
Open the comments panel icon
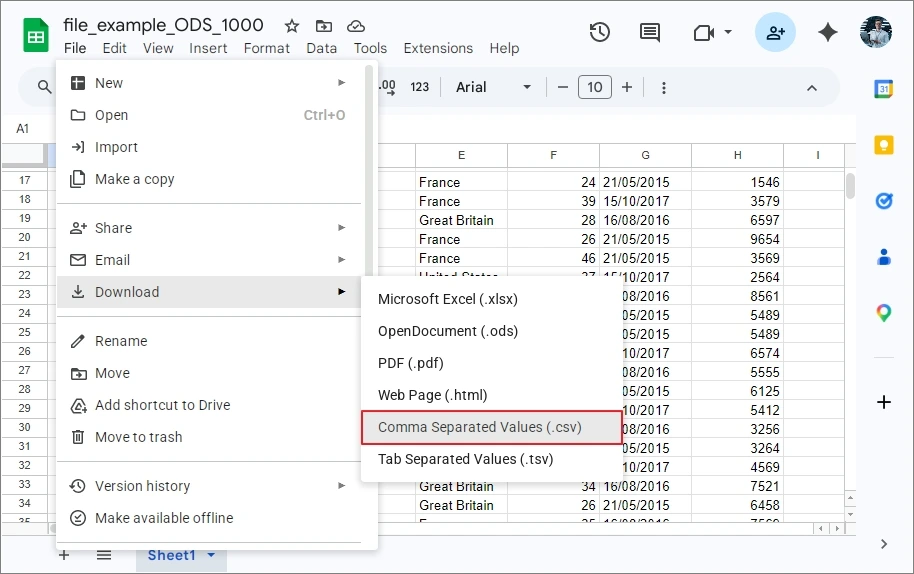pyautogui.click(x=649, y=32)
